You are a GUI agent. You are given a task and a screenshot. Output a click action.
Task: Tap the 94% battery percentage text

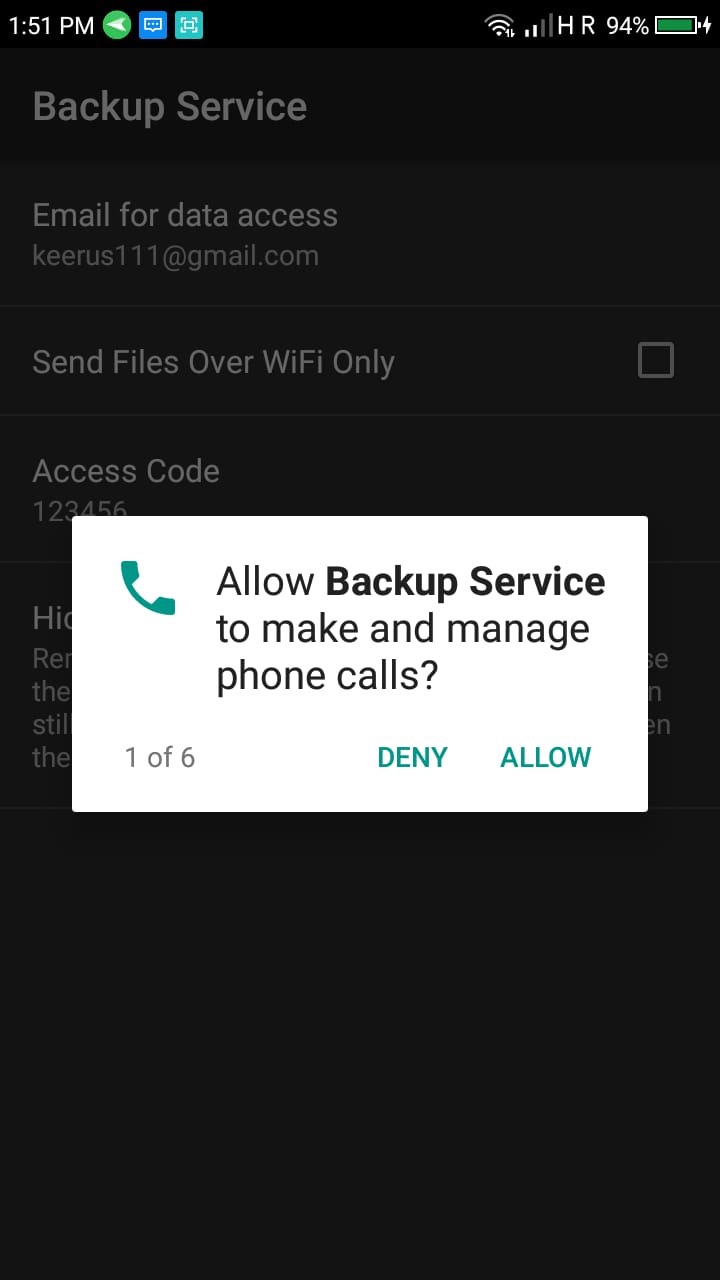point(627,26)
